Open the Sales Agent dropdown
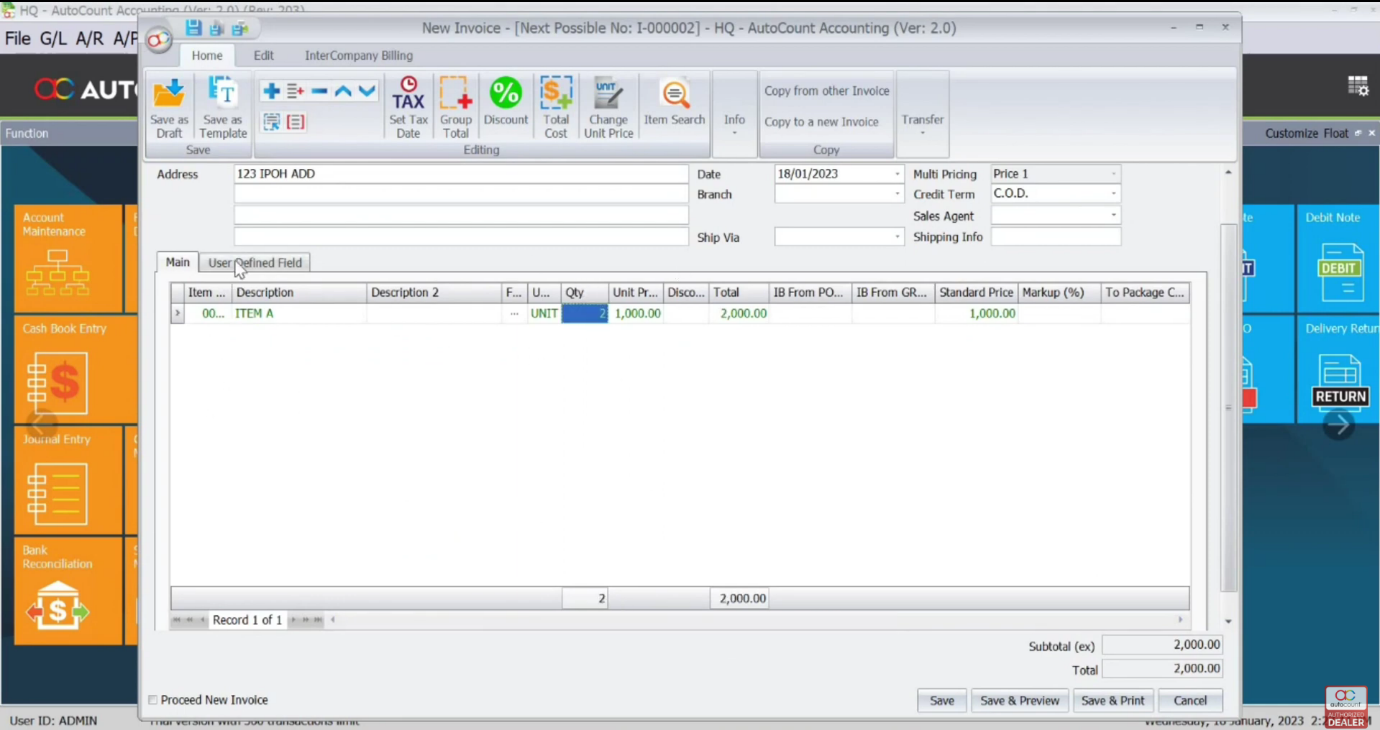This screenshot has height=730, width=1380. click(x=1112, y=216)
